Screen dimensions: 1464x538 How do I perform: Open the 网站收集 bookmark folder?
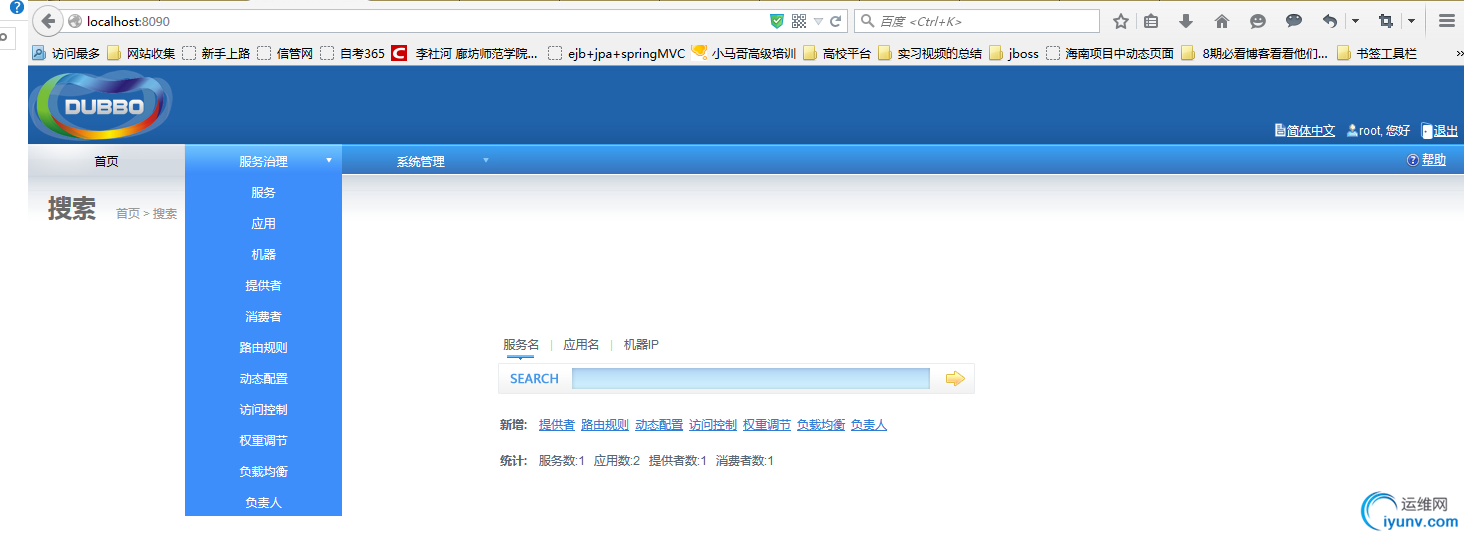click(141, 53)
